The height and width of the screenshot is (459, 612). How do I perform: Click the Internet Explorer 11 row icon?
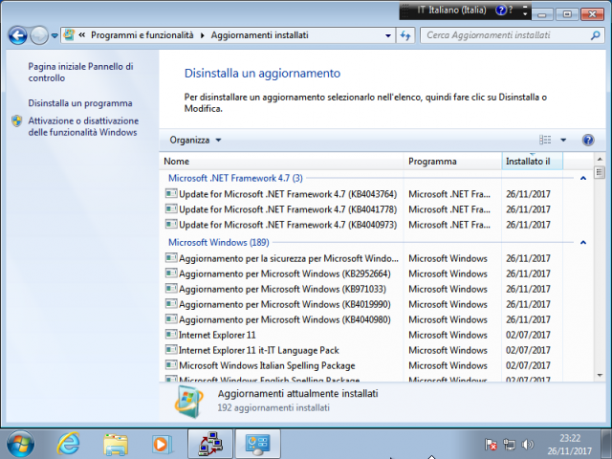point(171,334)
